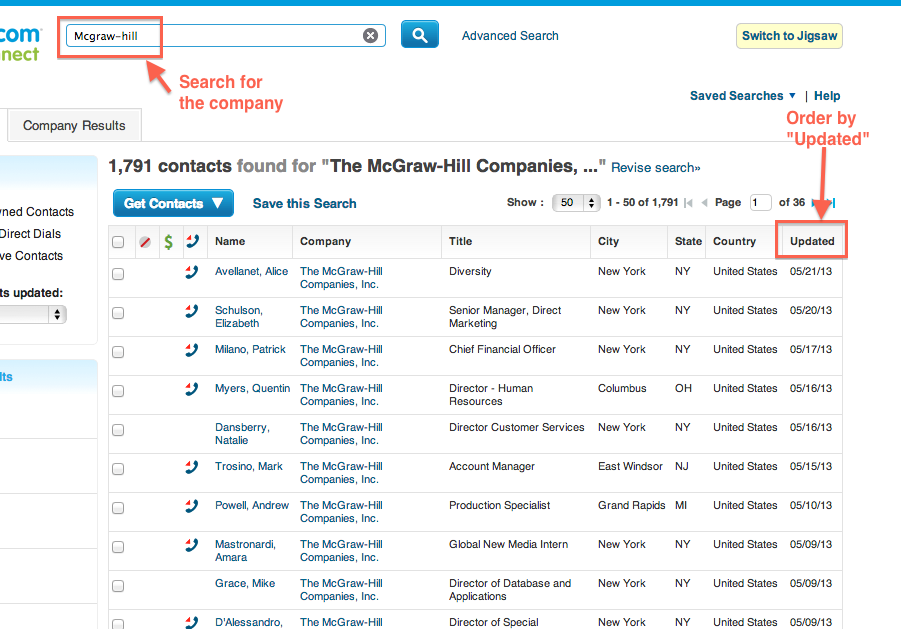Viewport: 901px width, 629px height.
Task: Check the box for Schulson, Elizabeth
Action: click(x=118, y=313)
